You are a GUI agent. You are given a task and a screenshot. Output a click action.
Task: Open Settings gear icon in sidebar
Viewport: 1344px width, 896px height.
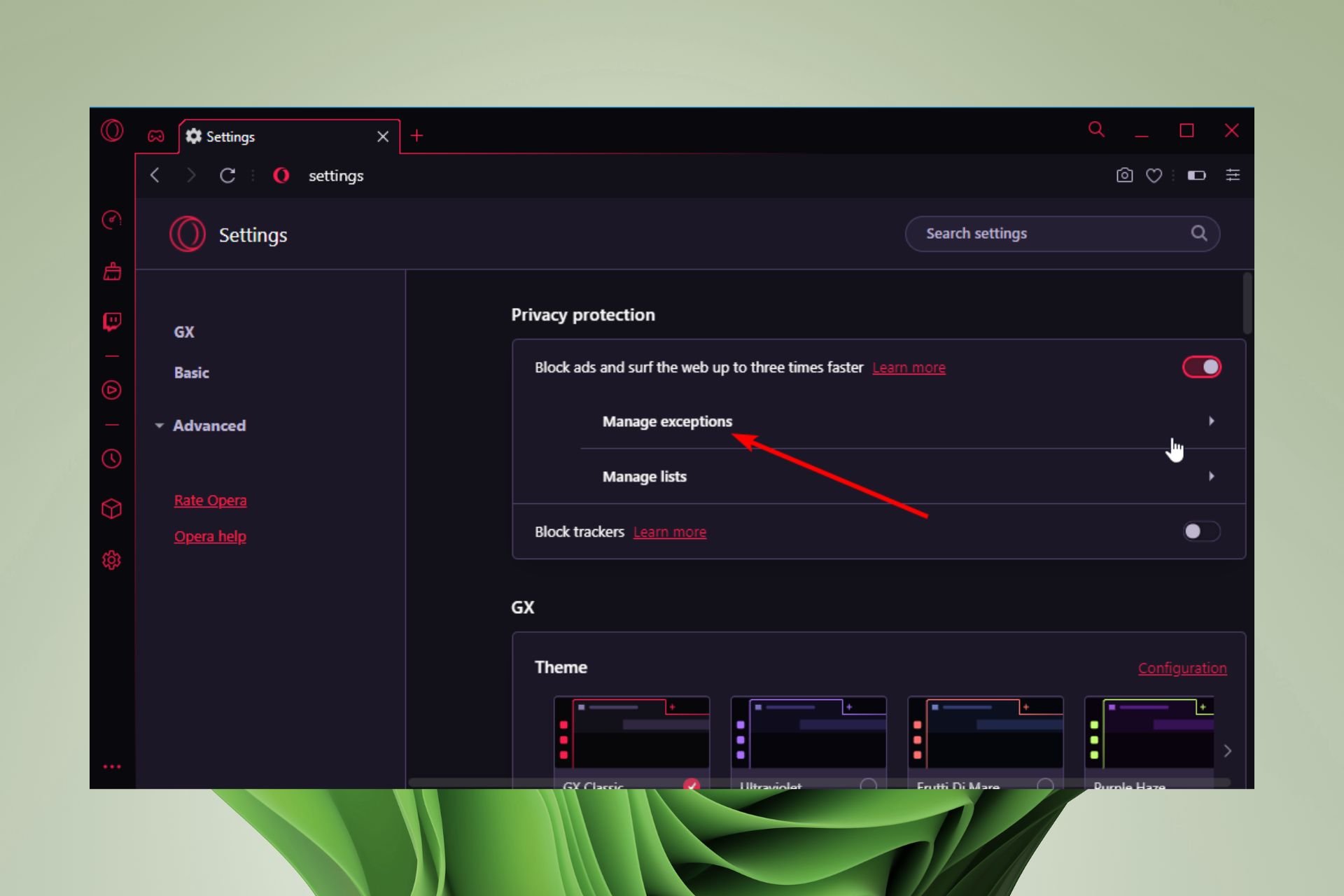coord(112,560)
